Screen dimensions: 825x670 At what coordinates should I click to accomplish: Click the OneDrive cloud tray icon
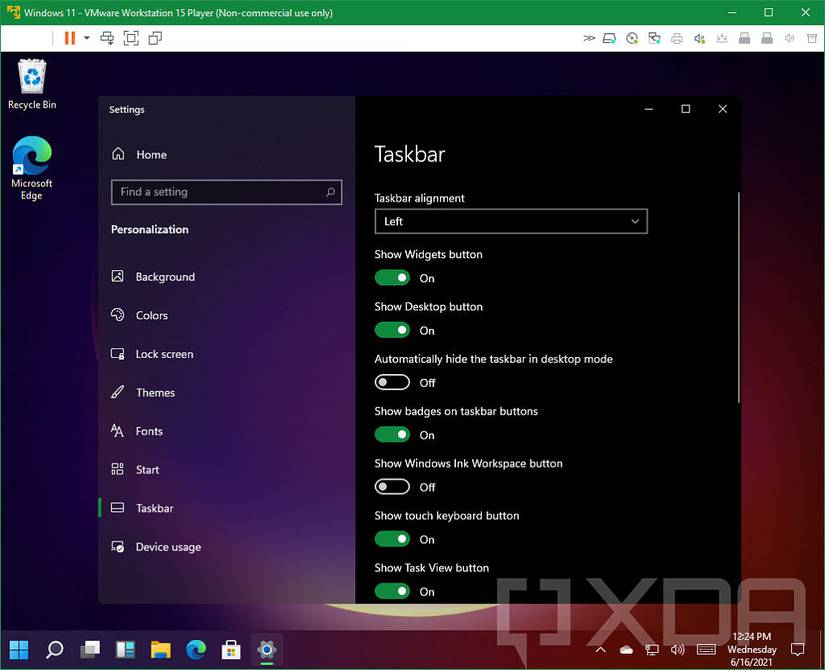pos(626,650)
